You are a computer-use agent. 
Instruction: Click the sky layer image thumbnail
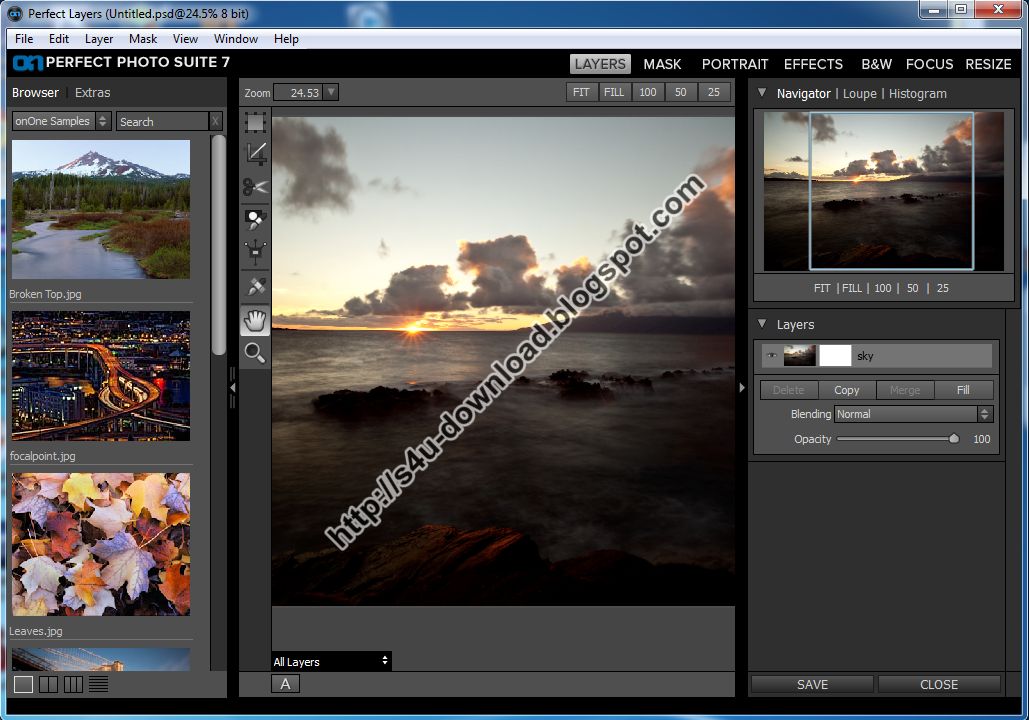coord(800,356)
